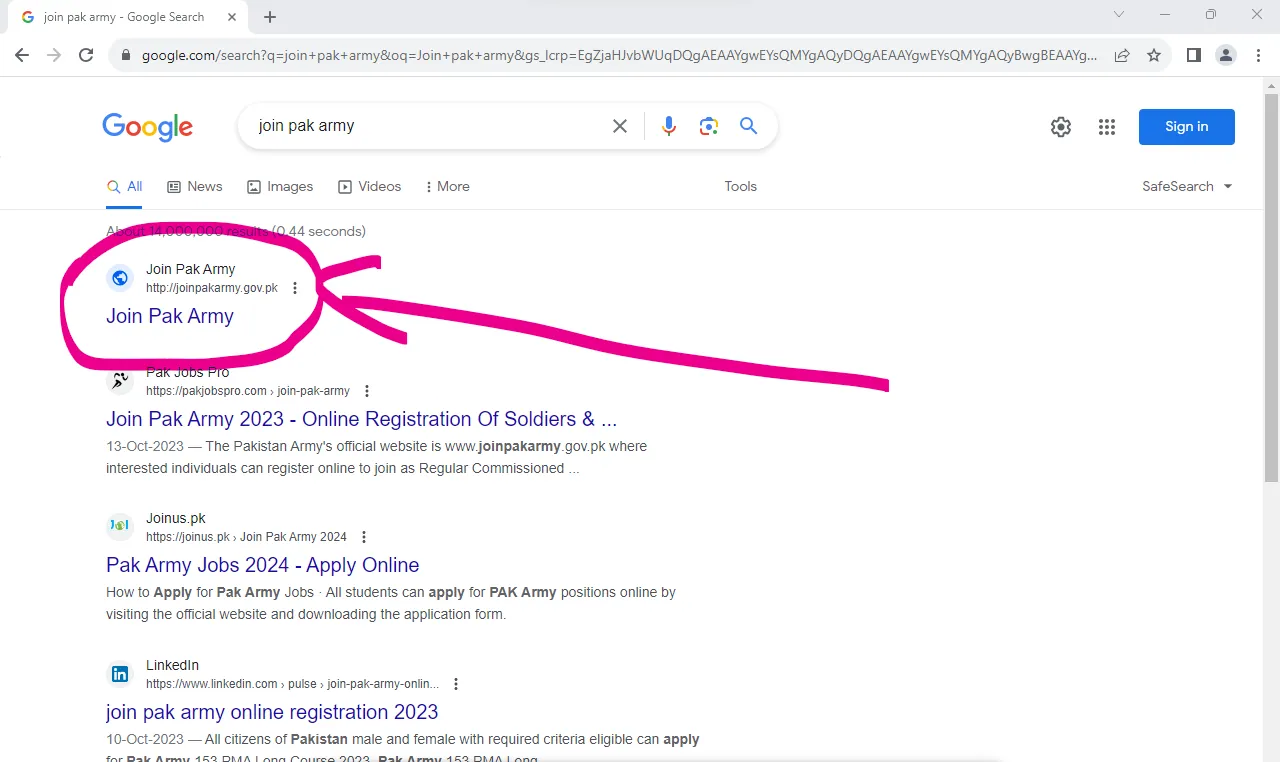Share this page icon in address bar

[x=1122, y=55]
